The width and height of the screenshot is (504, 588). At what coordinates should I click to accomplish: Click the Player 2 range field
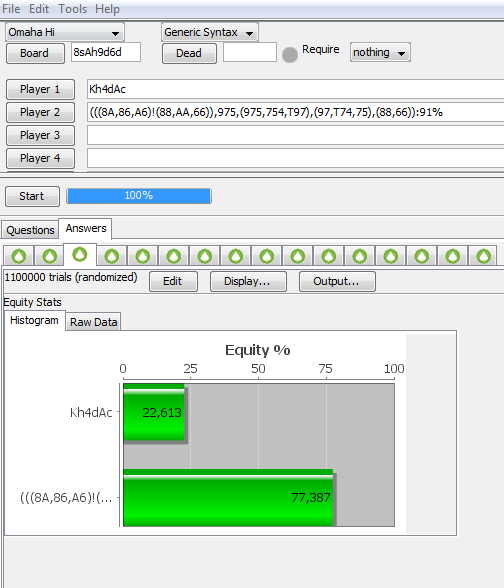296,112
